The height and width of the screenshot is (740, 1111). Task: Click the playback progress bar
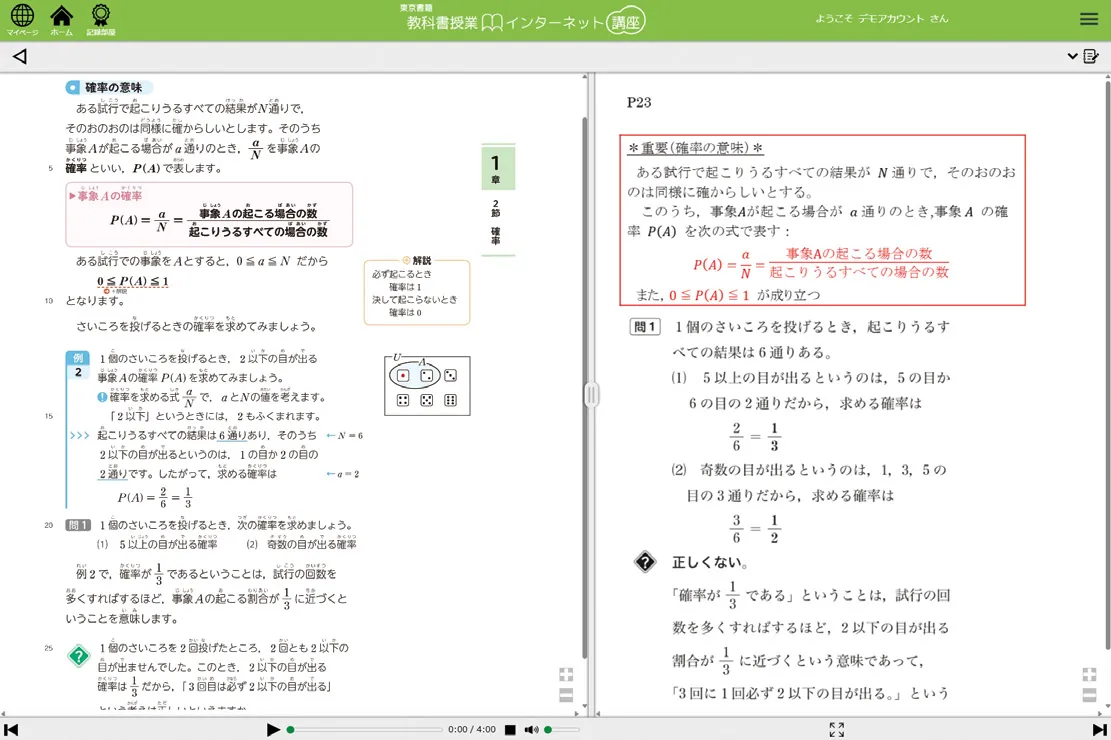(365, 729)
